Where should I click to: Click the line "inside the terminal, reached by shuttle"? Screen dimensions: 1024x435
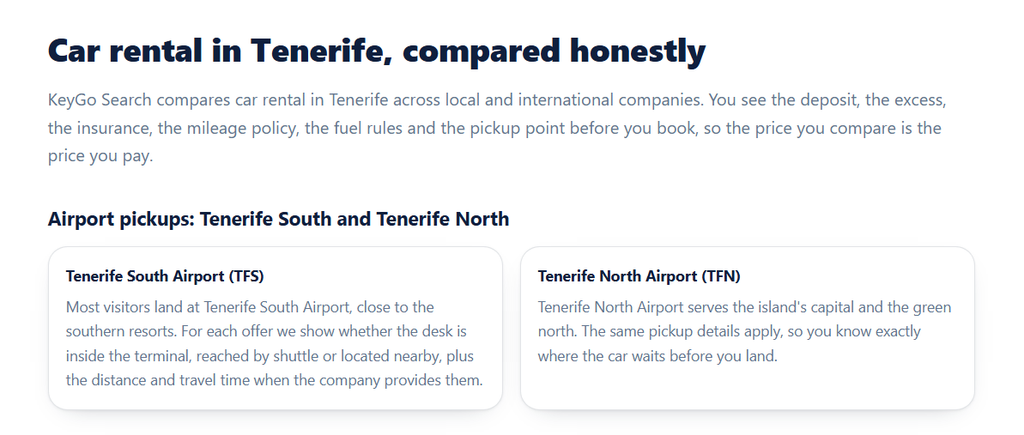270,357
